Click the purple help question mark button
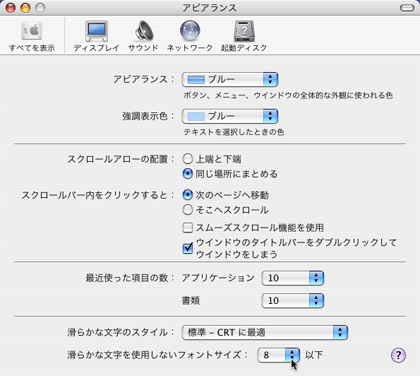The width and height of the screenshot is (420, 376). [398, 355]
